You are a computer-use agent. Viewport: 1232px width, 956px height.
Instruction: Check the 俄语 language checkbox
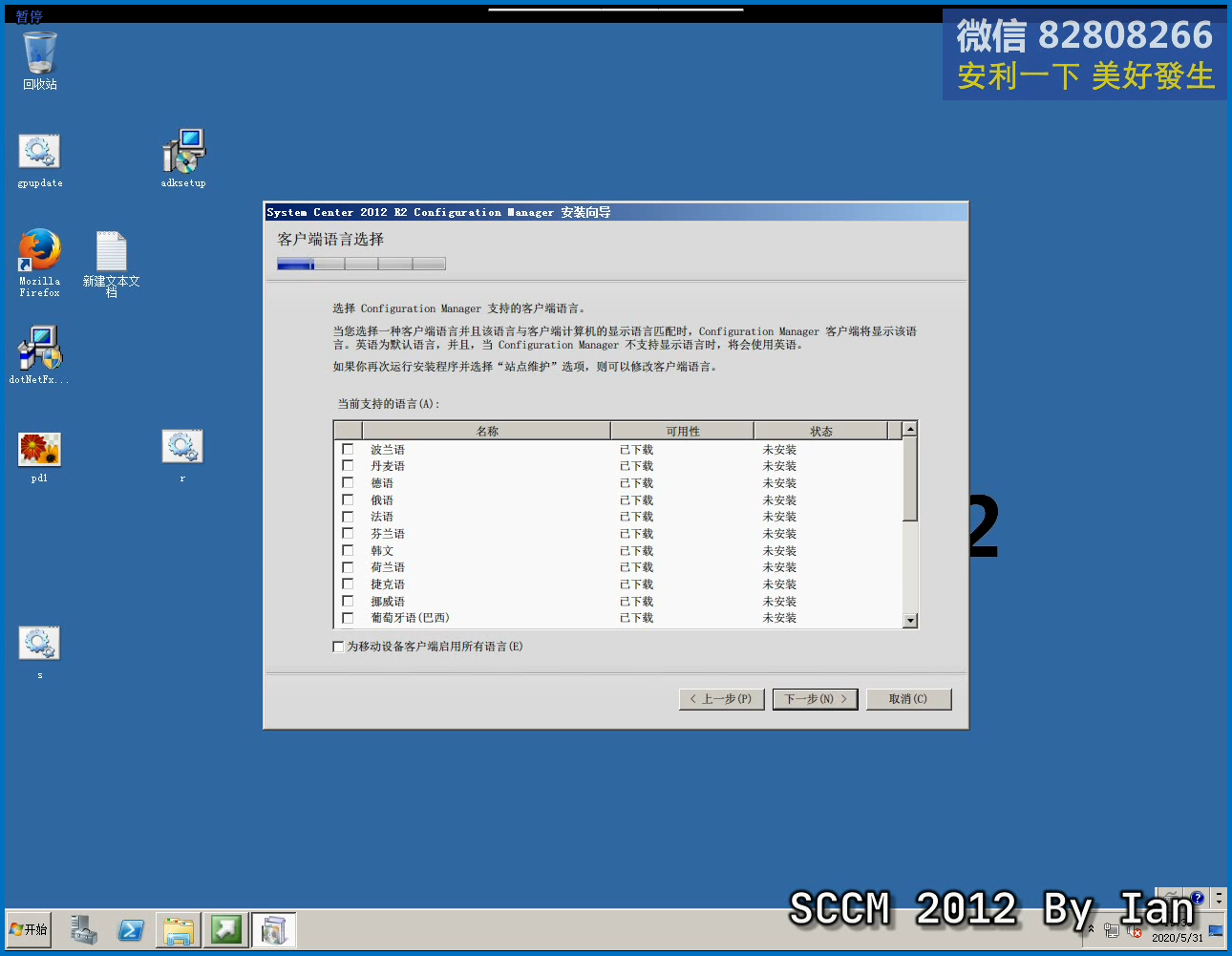(348, 499)
